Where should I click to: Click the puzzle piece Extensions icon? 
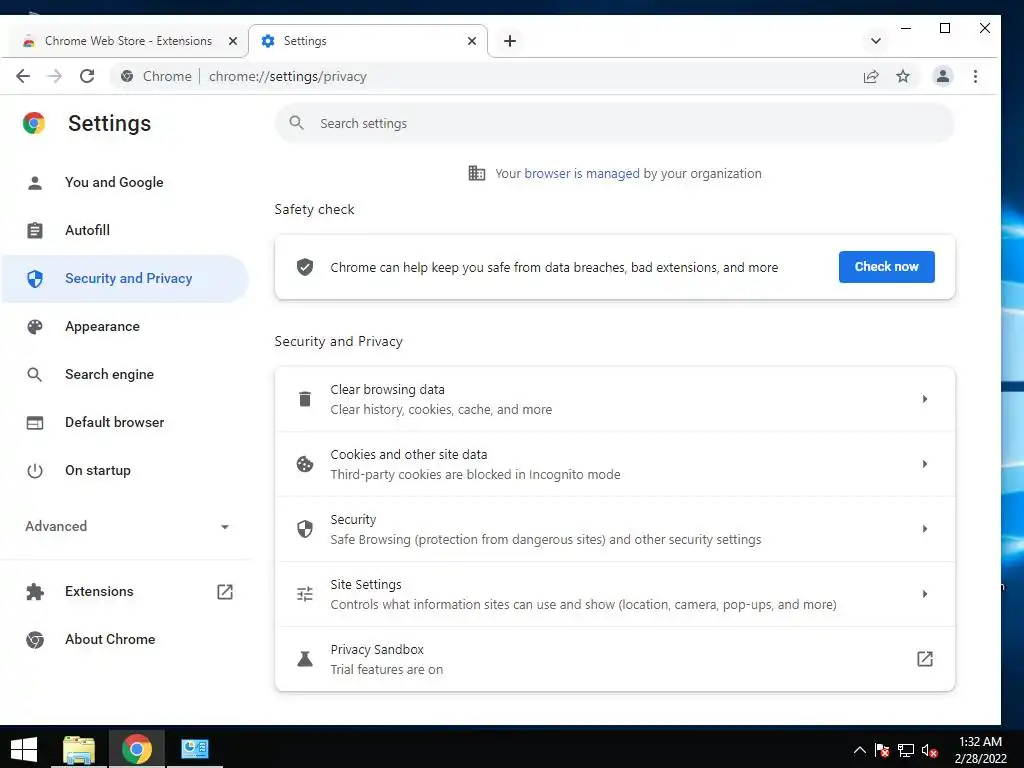[x=35, y=592]
